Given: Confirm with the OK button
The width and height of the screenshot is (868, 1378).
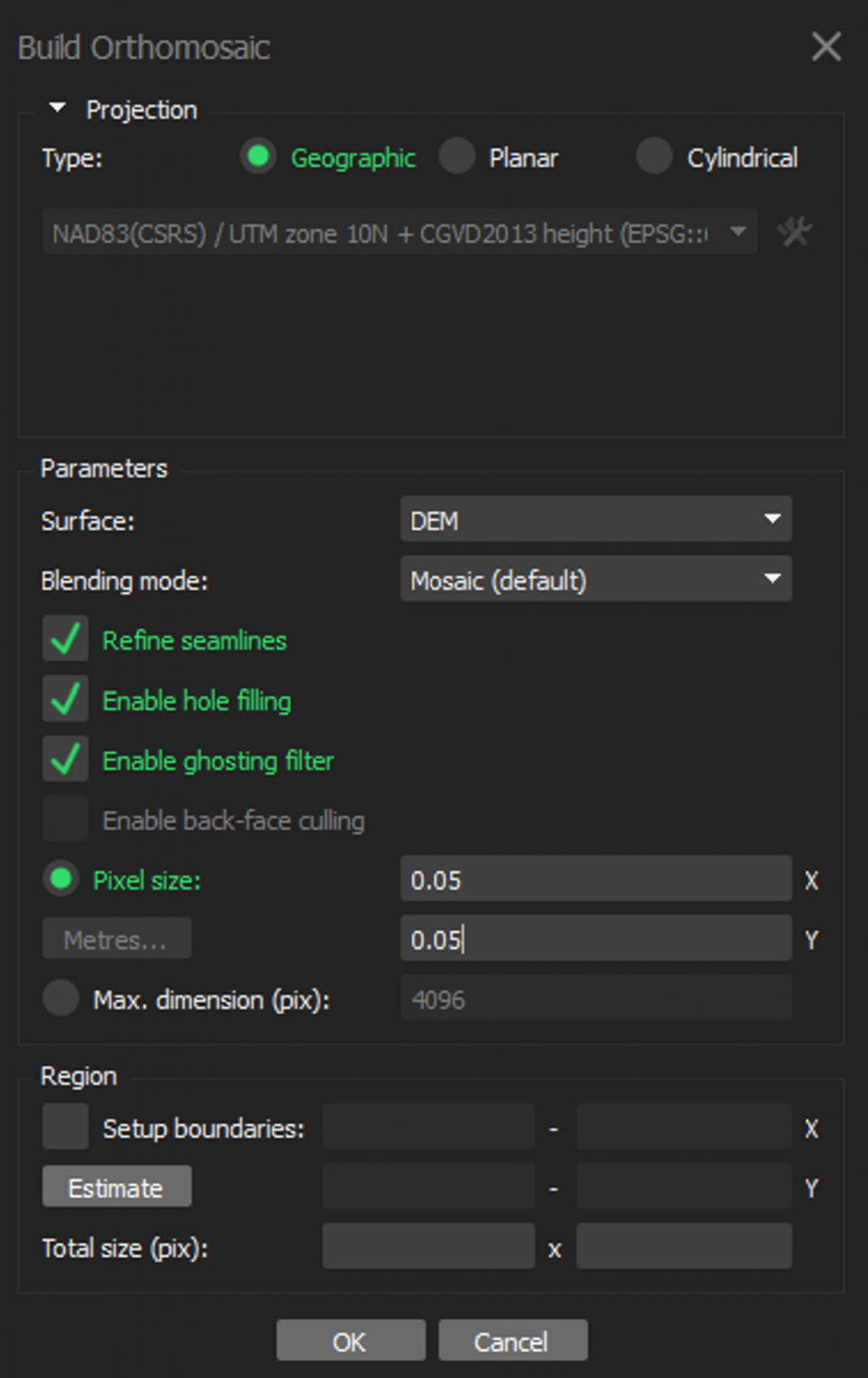Looking at the screenshot, I should pyautogui.click(x=351, y=1340).
